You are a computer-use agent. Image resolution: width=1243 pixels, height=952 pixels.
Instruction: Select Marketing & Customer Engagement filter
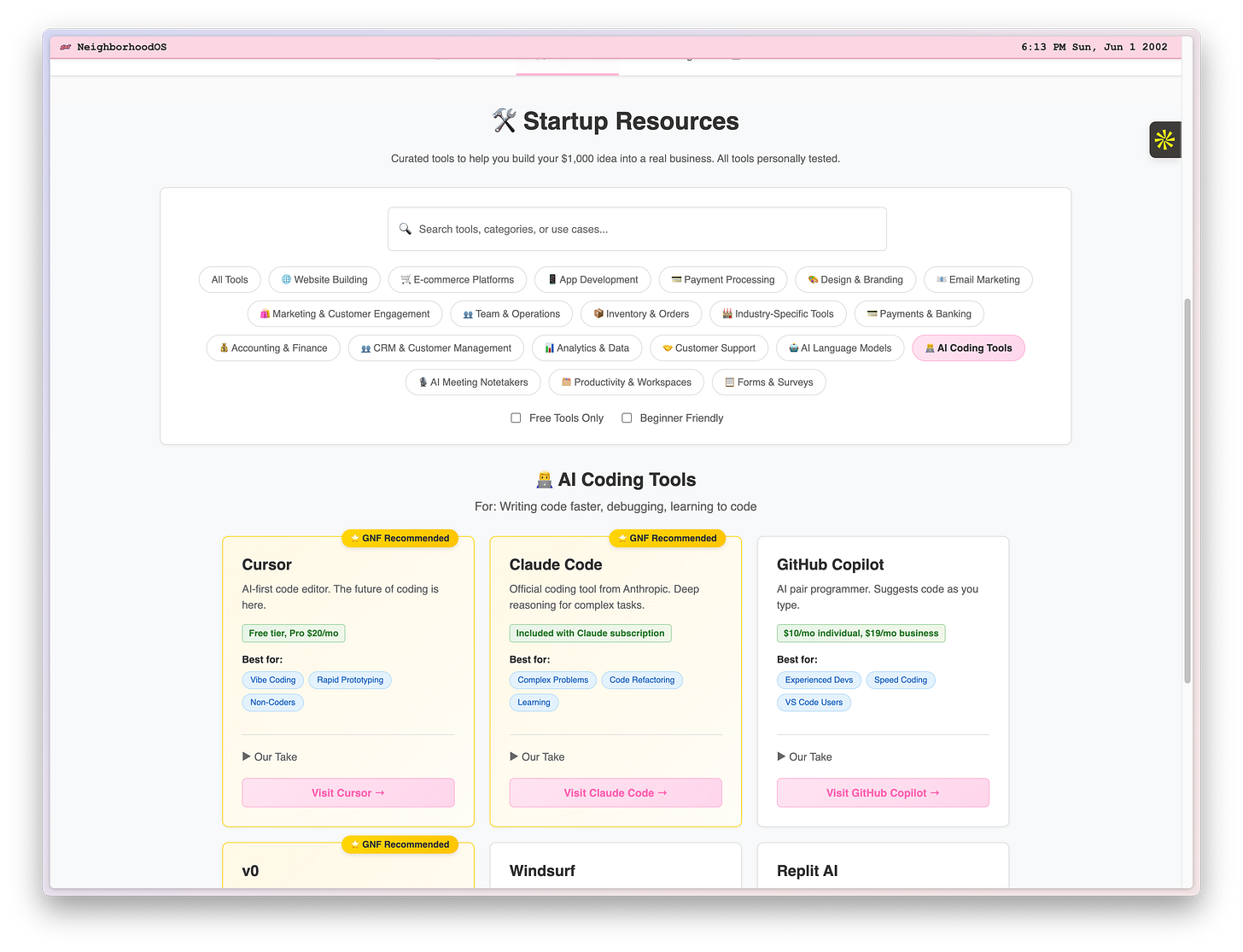coord(345,313)
